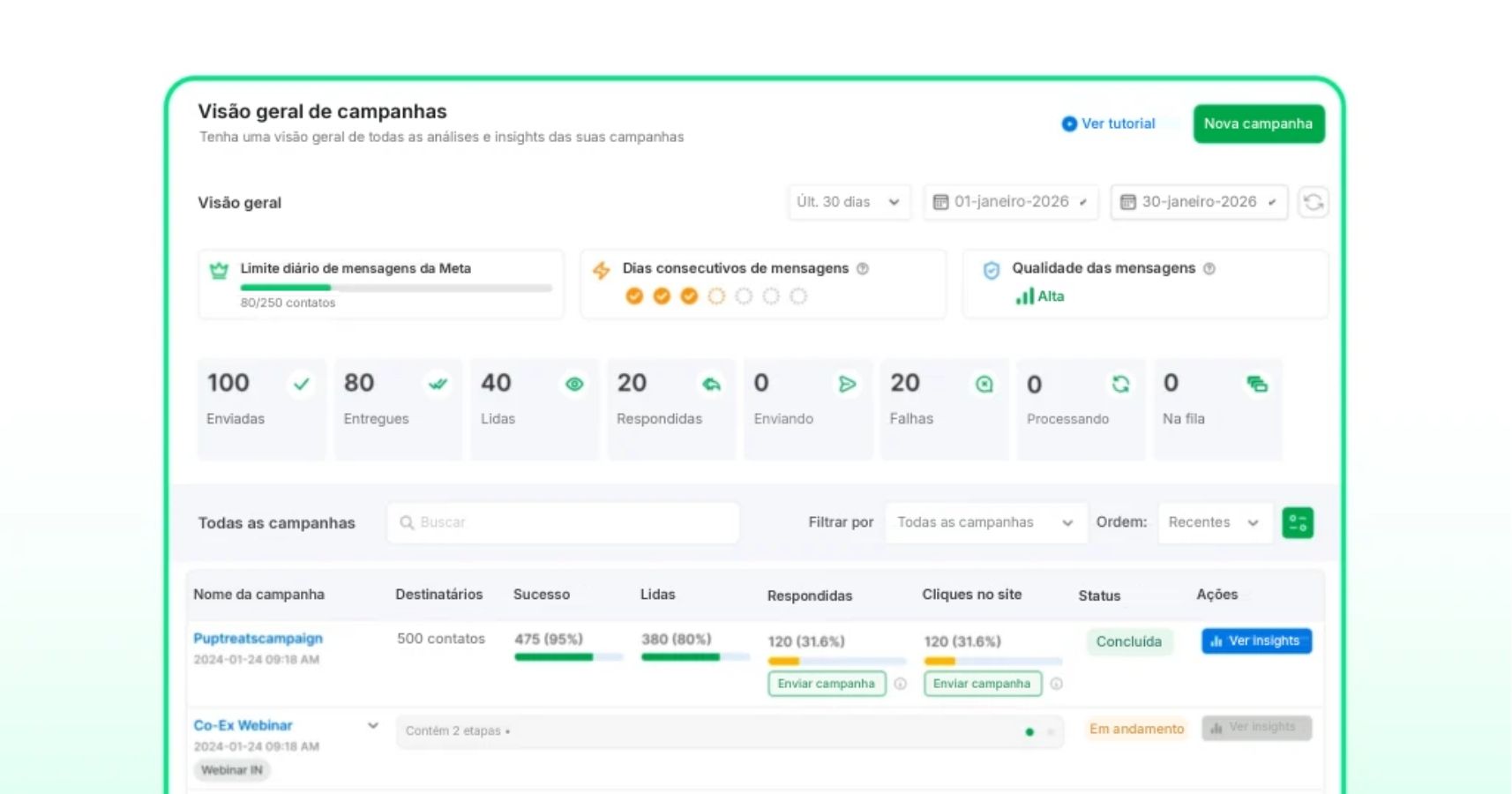Image resolution: width=1512 pixels, height=794 pixels.
Task: Click the Em andamento status badge
Action: point(1136,729)
